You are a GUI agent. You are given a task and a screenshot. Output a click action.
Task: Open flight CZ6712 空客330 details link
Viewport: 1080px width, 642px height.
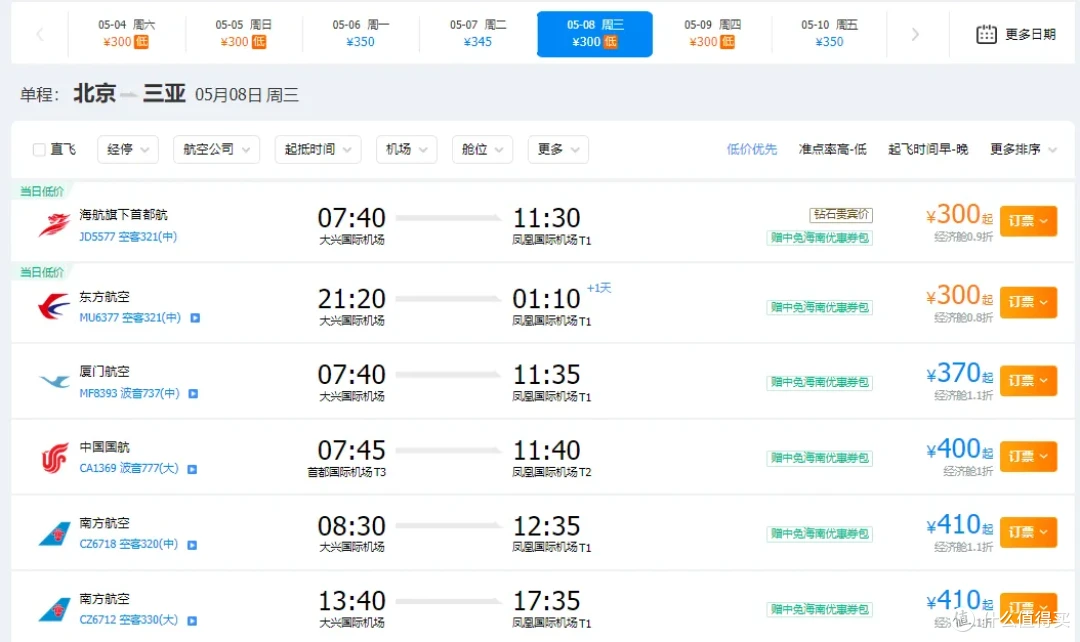[x=129, y=620]
